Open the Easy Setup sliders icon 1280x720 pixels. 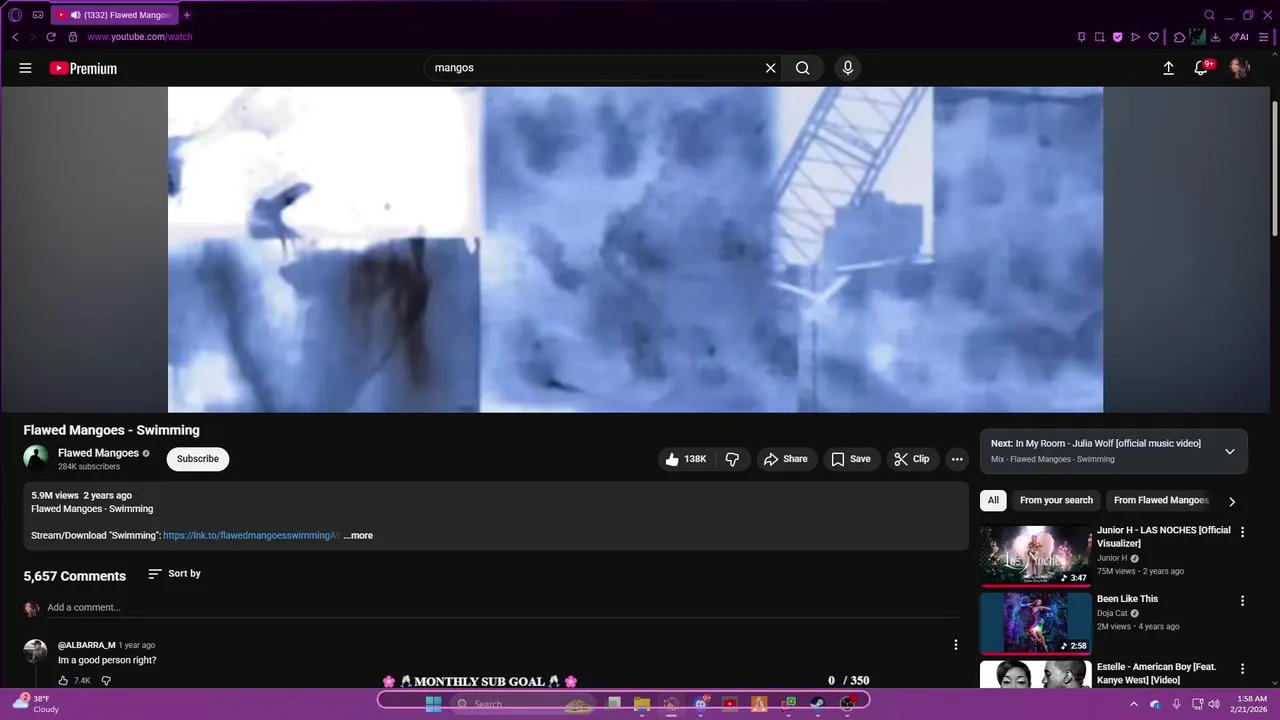click(1264, 37)
